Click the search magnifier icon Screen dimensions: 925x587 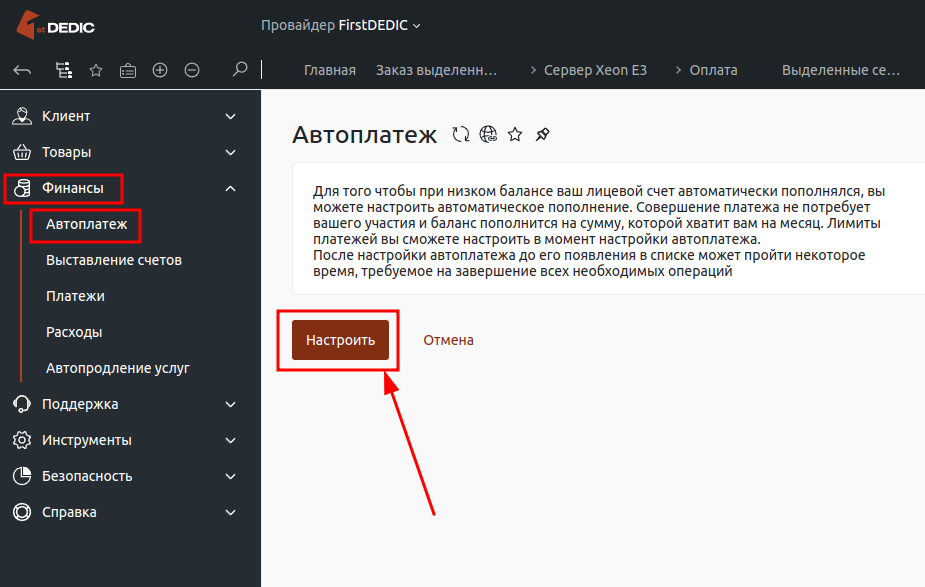point(240,69)
